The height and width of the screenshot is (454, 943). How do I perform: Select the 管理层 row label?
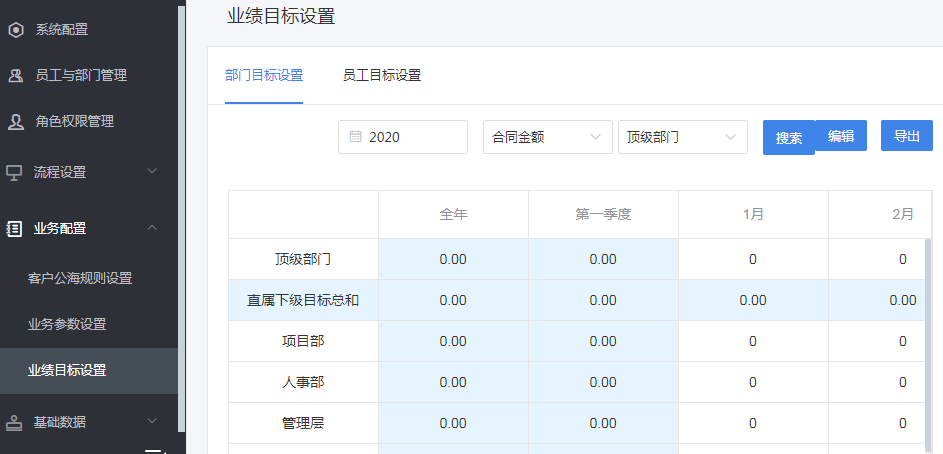303,423
